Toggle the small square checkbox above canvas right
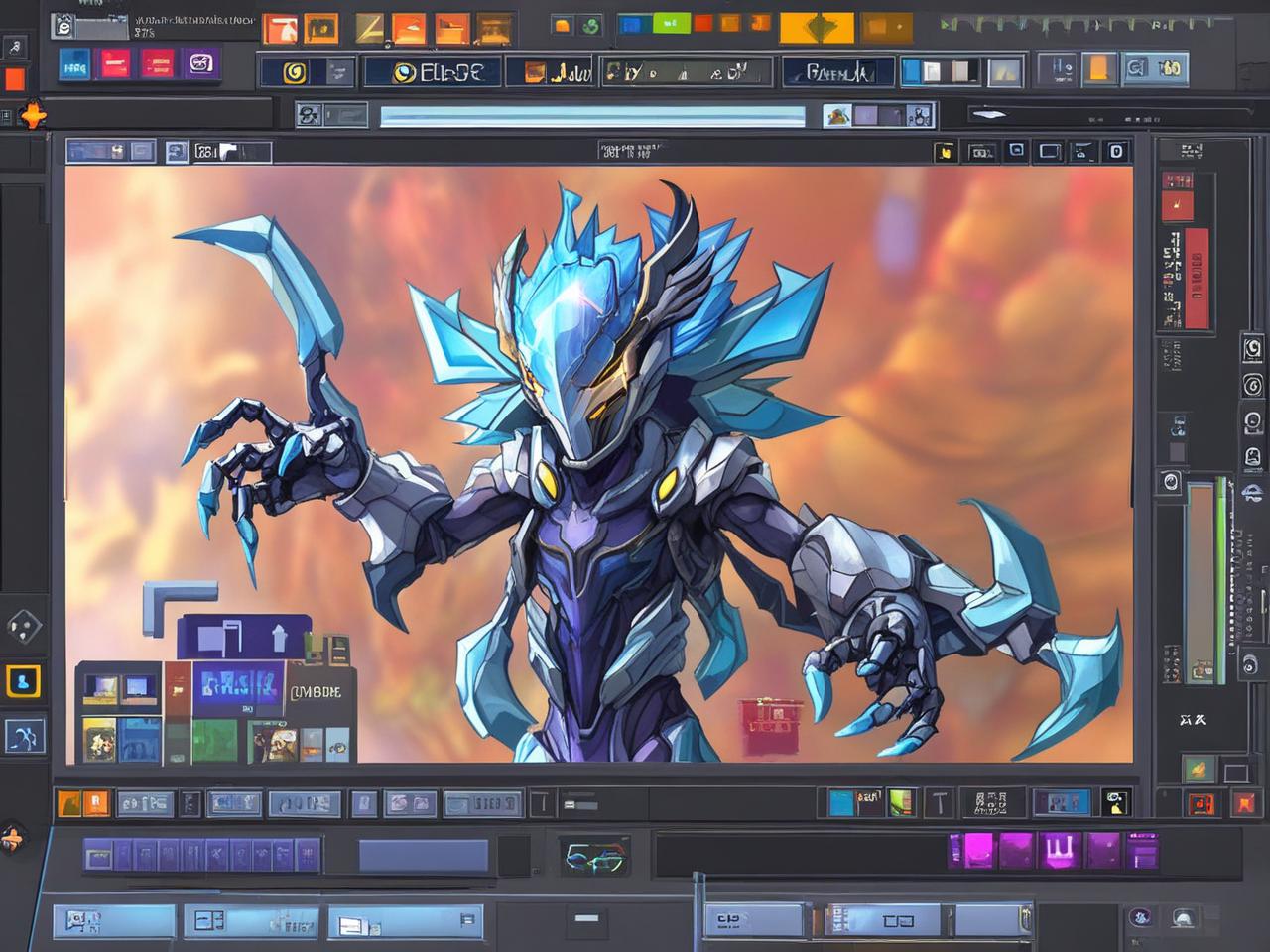 1016,151
